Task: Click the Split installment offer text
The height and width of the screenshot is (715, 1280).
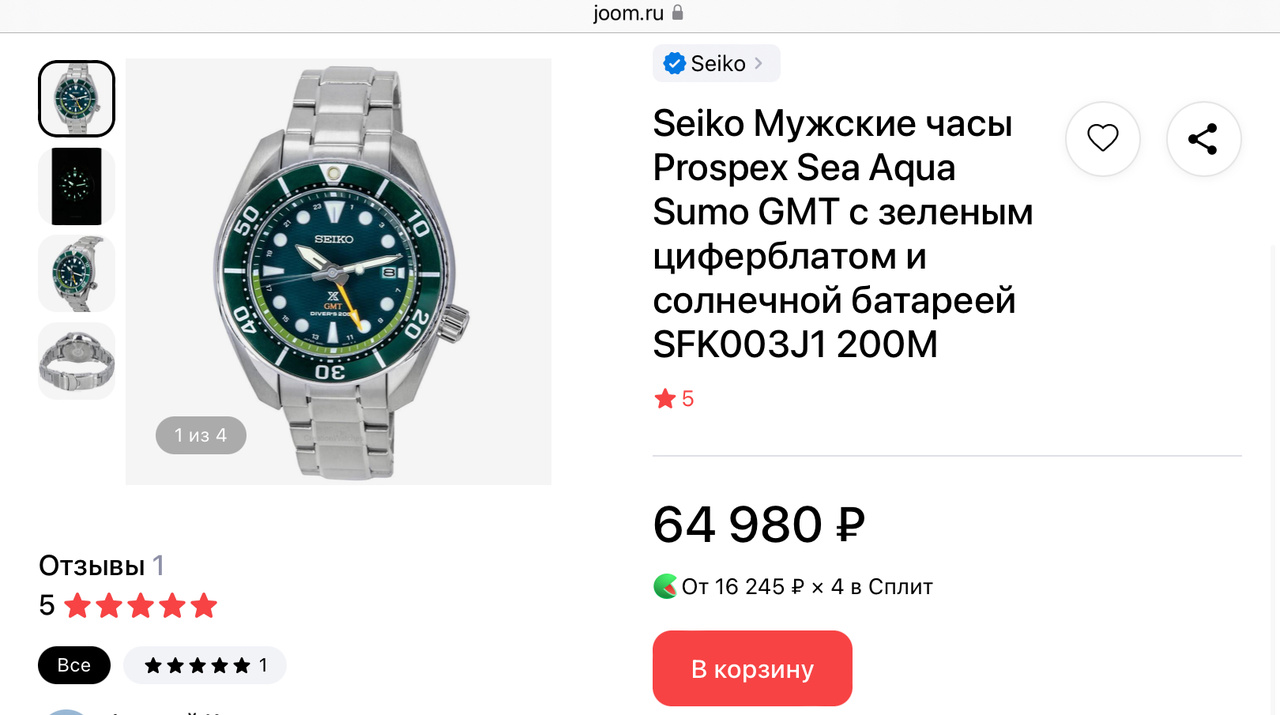Action: pyautogui.click(x=807, y=586)
